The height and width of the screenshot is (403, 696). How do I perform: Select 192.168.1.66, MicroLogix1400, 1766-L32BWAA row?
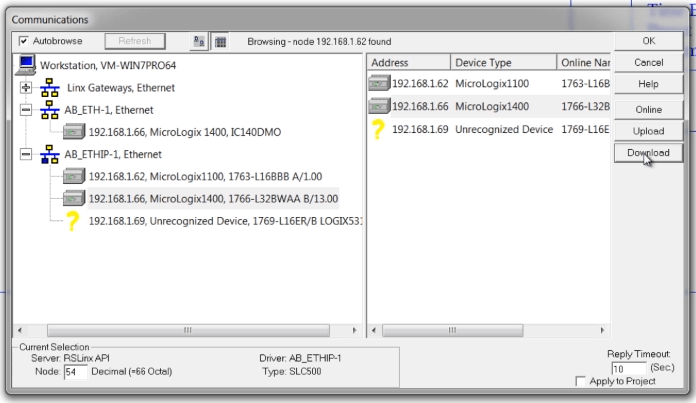[213, 199]
